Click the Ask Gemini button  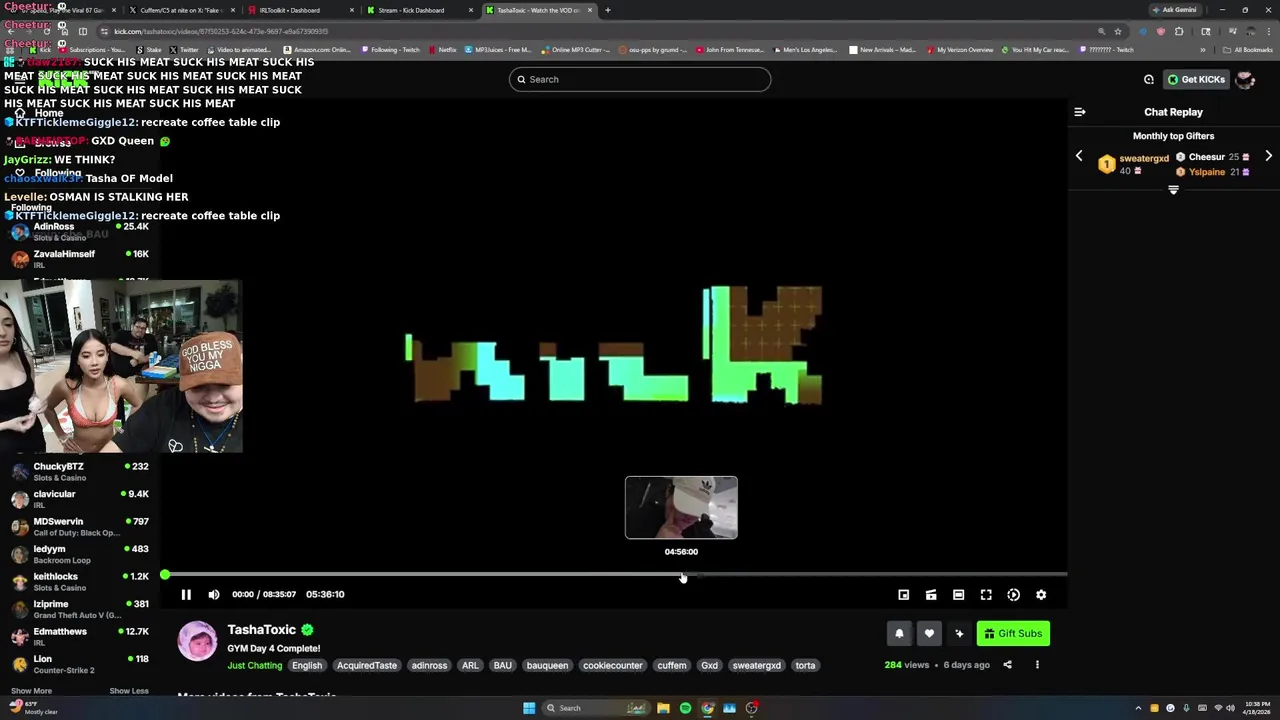[1175, 10]
